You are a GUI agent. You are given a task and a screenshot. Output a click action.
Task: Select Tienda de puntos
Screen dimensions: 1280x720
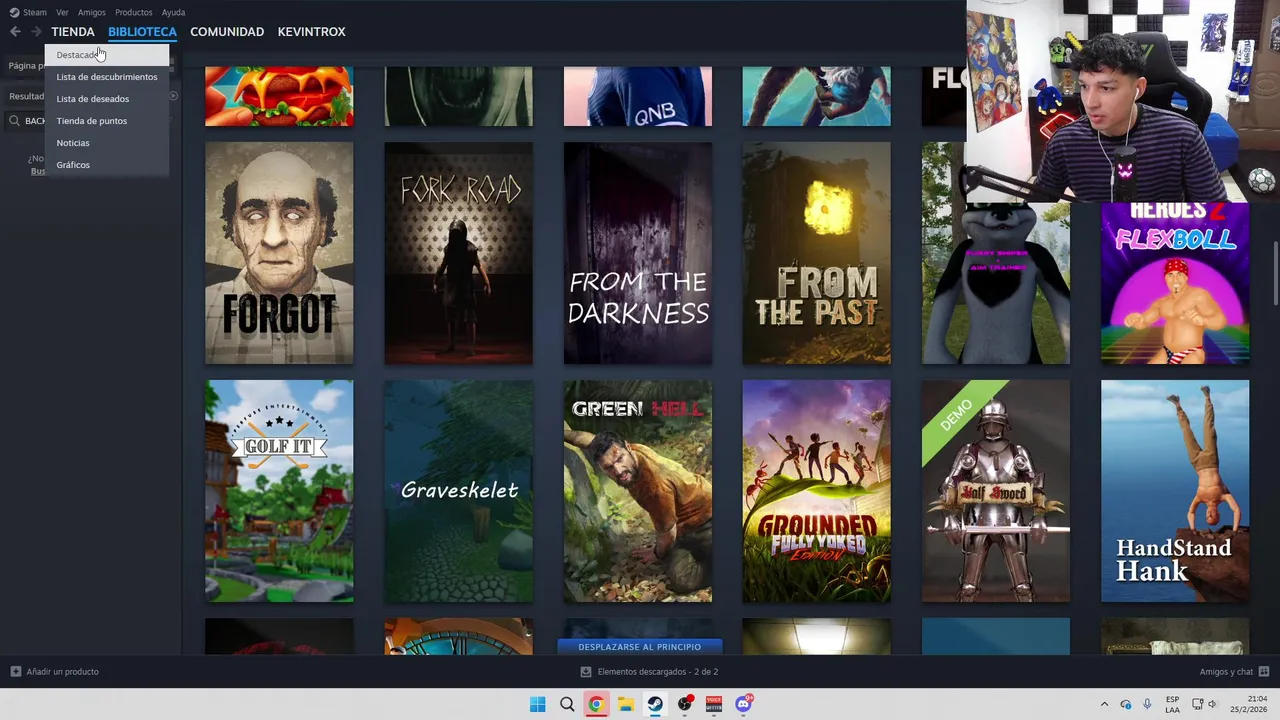coord(107,121)
